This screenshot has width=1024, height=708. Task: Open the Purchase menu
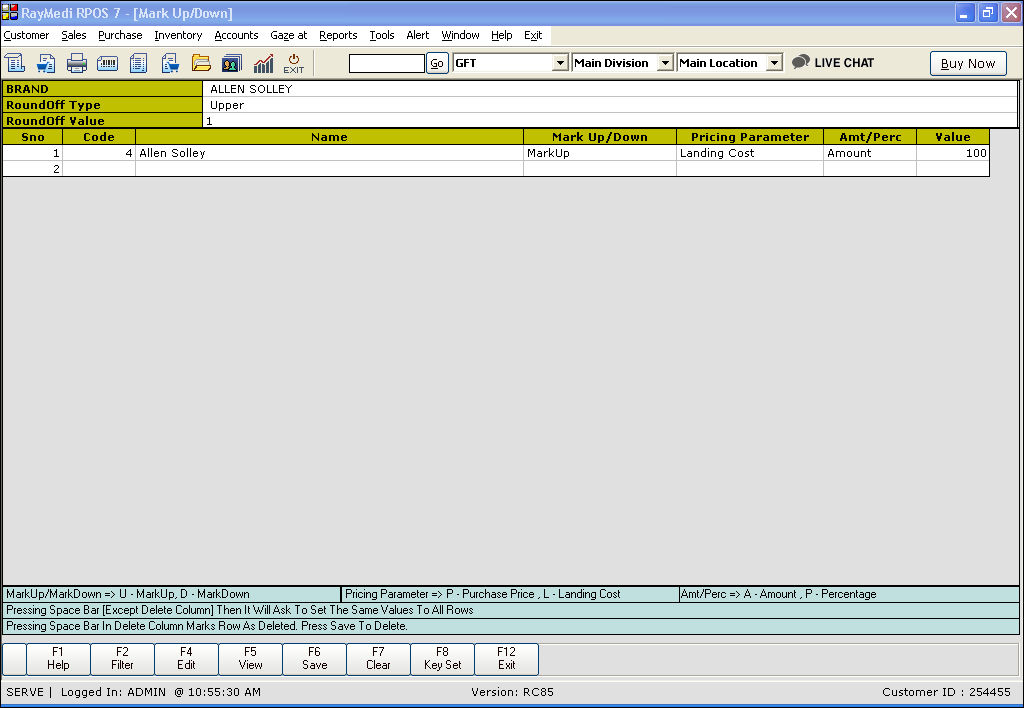click(120, 35)
